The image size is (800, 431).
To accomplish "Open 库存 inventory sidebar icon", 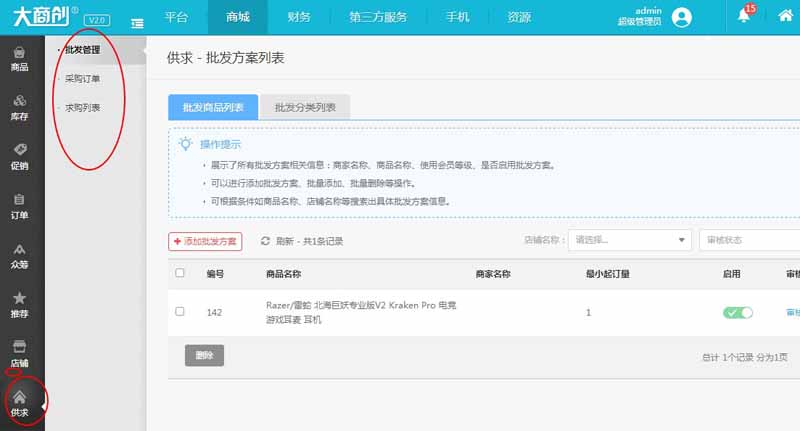I will (x=20, y=108).
